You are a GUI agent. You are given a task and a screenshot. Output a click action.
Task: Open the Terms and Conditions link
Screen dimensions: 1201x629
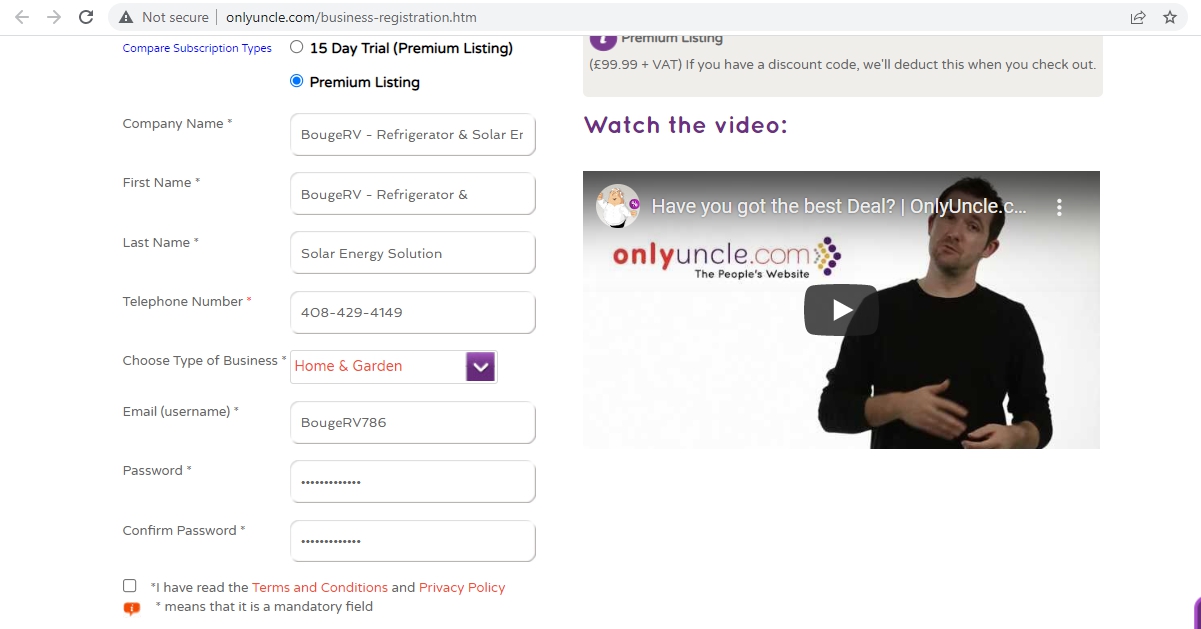(x=320, y=587)
